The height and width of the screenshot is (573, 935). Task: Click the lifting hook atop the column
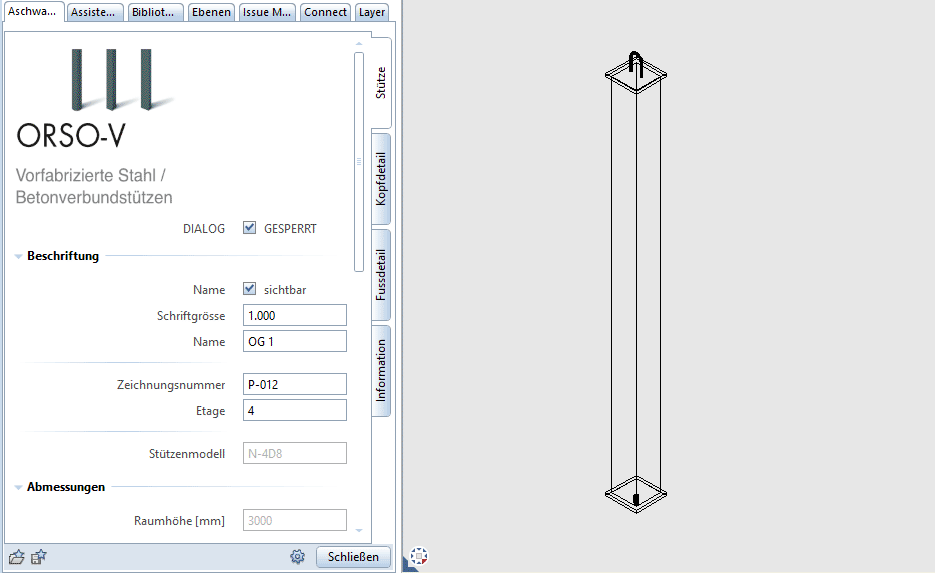pyautogui.click(x=636, y=63)
